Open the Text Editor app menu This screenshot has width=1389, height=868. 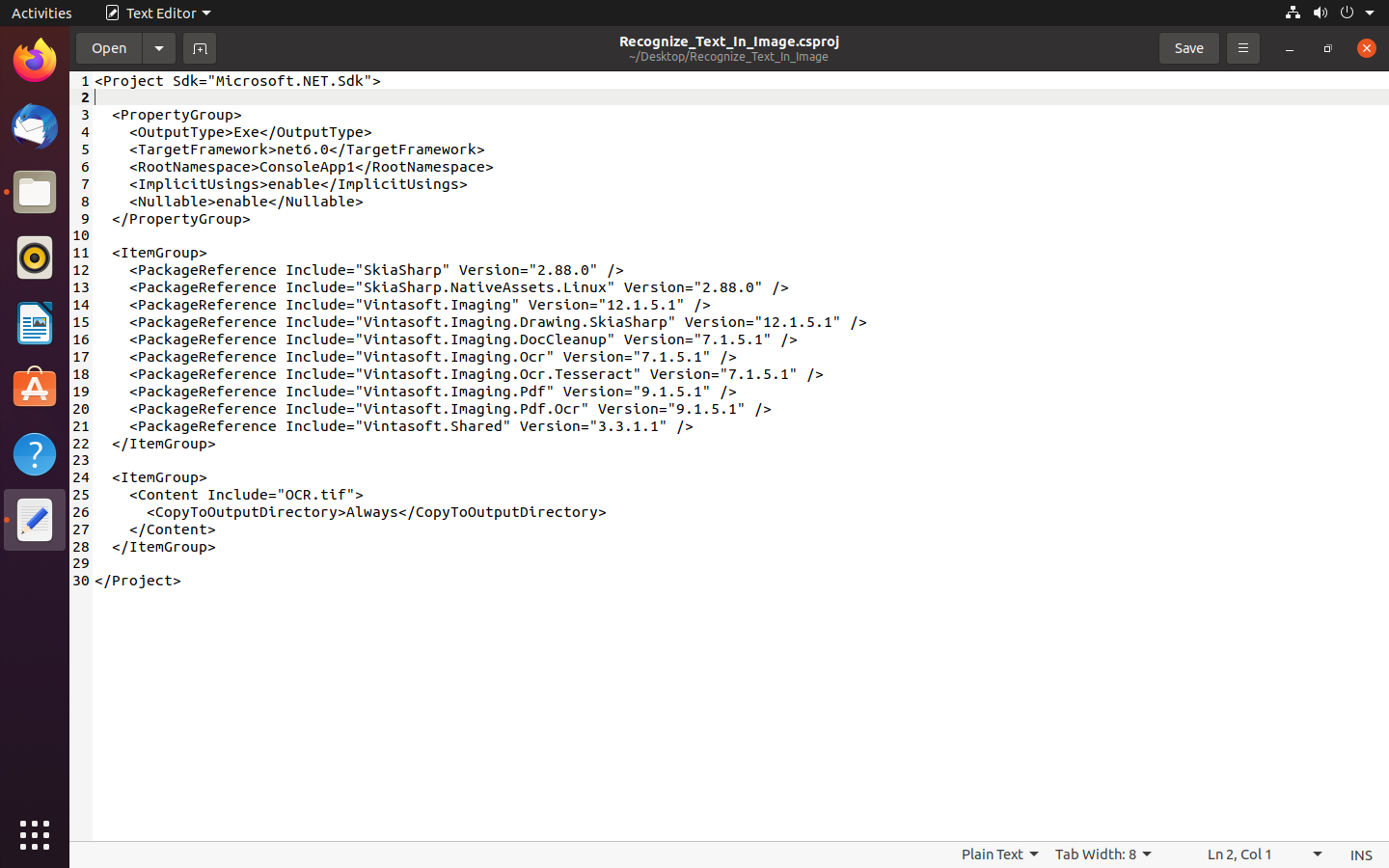159,13
